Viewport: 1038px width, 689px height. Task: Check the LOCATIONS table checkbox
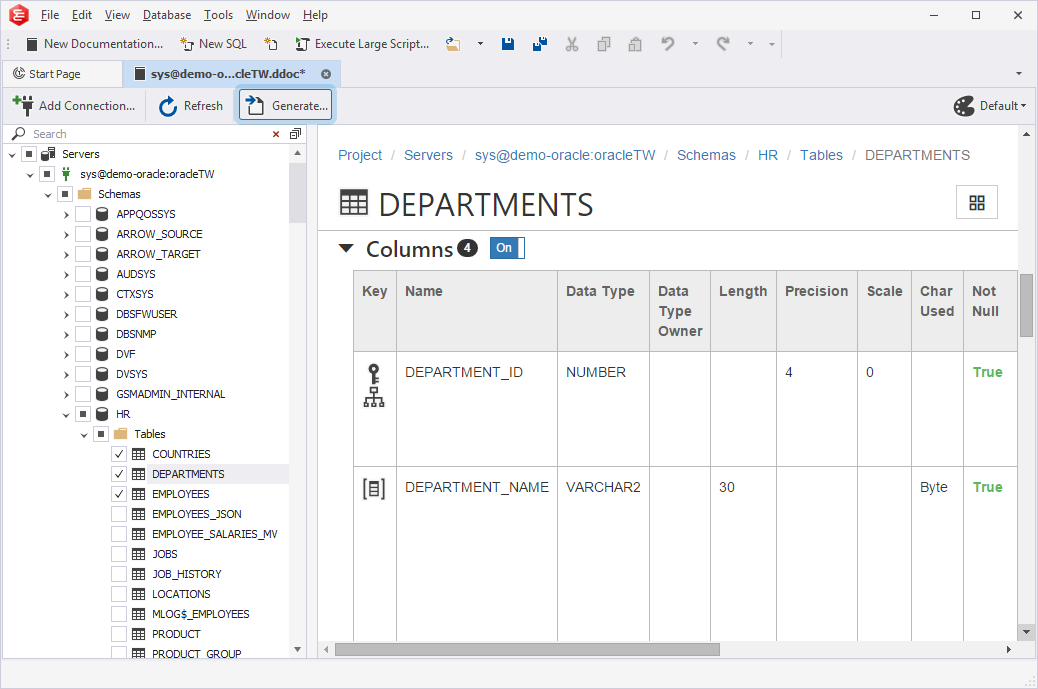(119, 594)
